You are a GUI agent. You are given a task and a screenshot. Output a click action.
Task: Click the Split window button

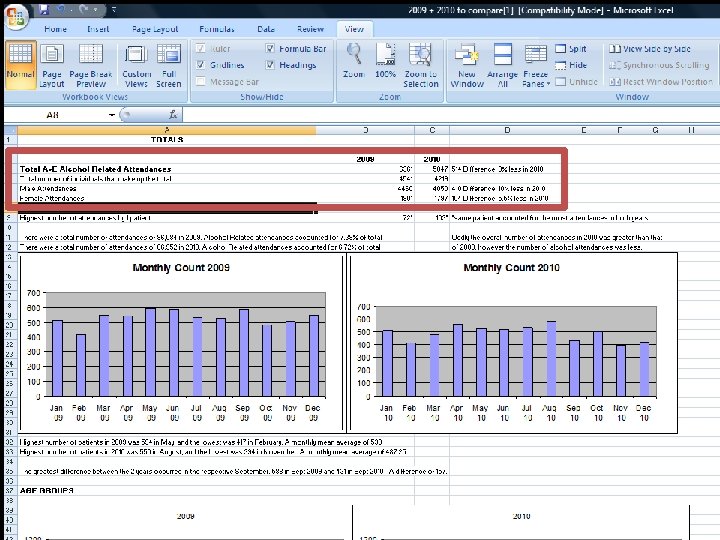coord(571,49)
